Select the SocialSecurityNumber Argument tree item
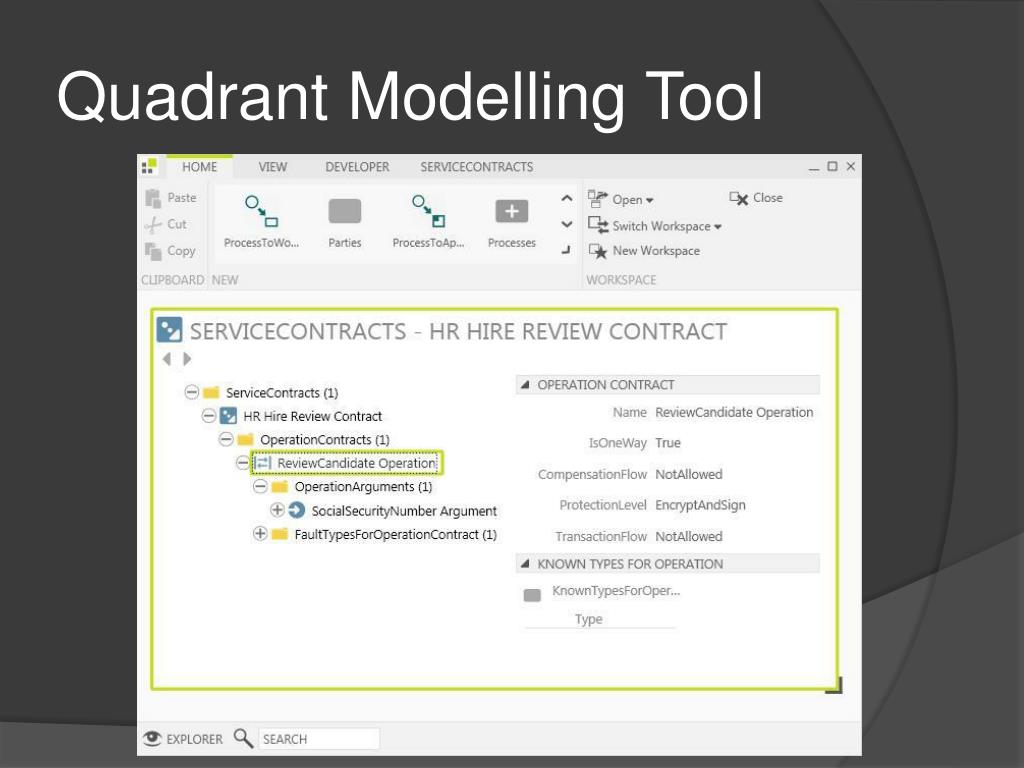Viewport: 1024px width, 768px height. (x=404, y=511)
